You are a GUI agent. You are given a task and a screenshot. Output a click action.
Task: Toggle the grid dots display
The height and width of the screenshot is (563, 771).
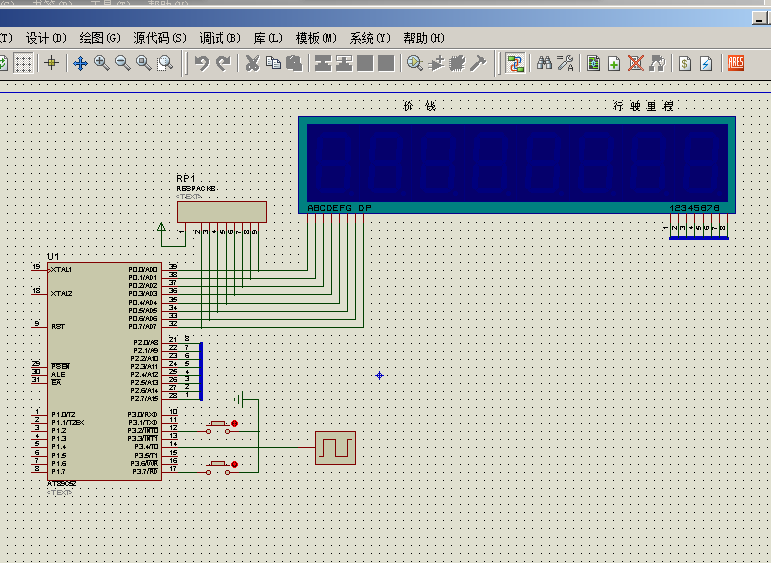point(23,63)
